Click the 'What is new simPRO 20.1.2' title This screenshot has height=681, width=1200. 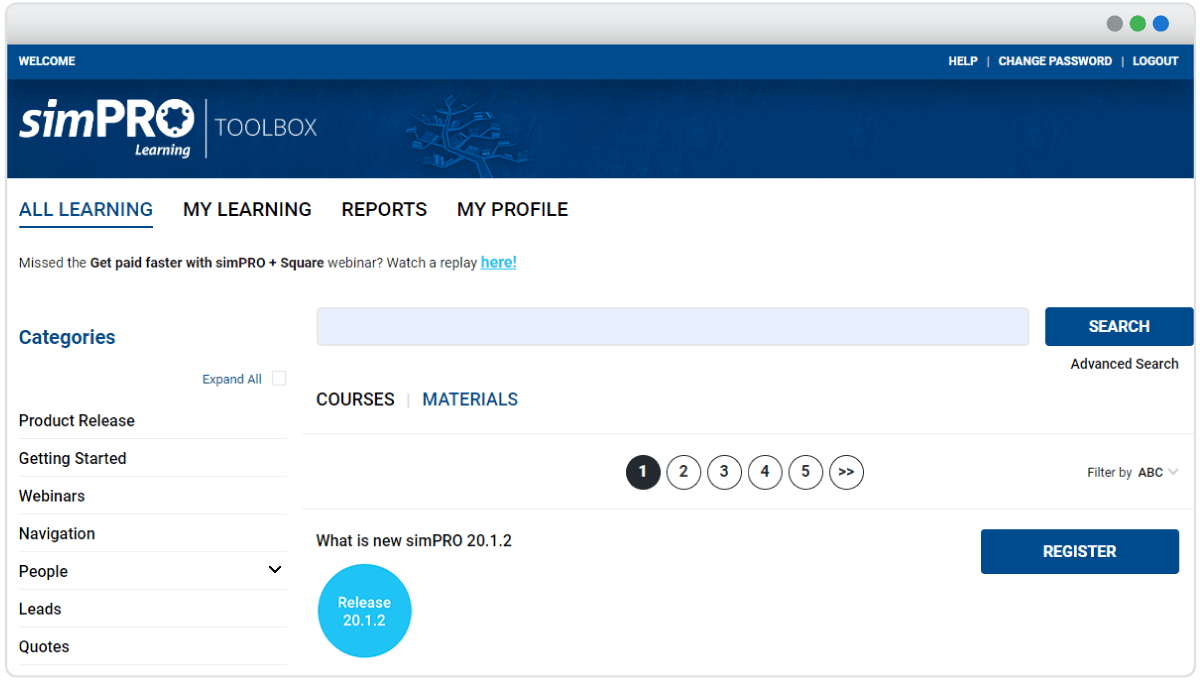[x=414, y=541]
